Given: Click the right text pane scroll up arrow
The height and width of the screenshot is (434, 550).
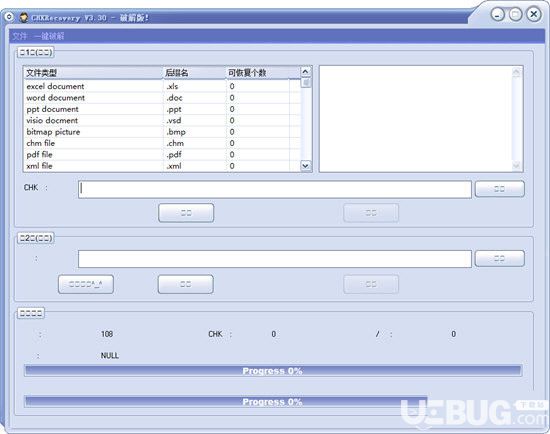Looking at the screenshot, I should pyautogui.click(x=516, y=72).
